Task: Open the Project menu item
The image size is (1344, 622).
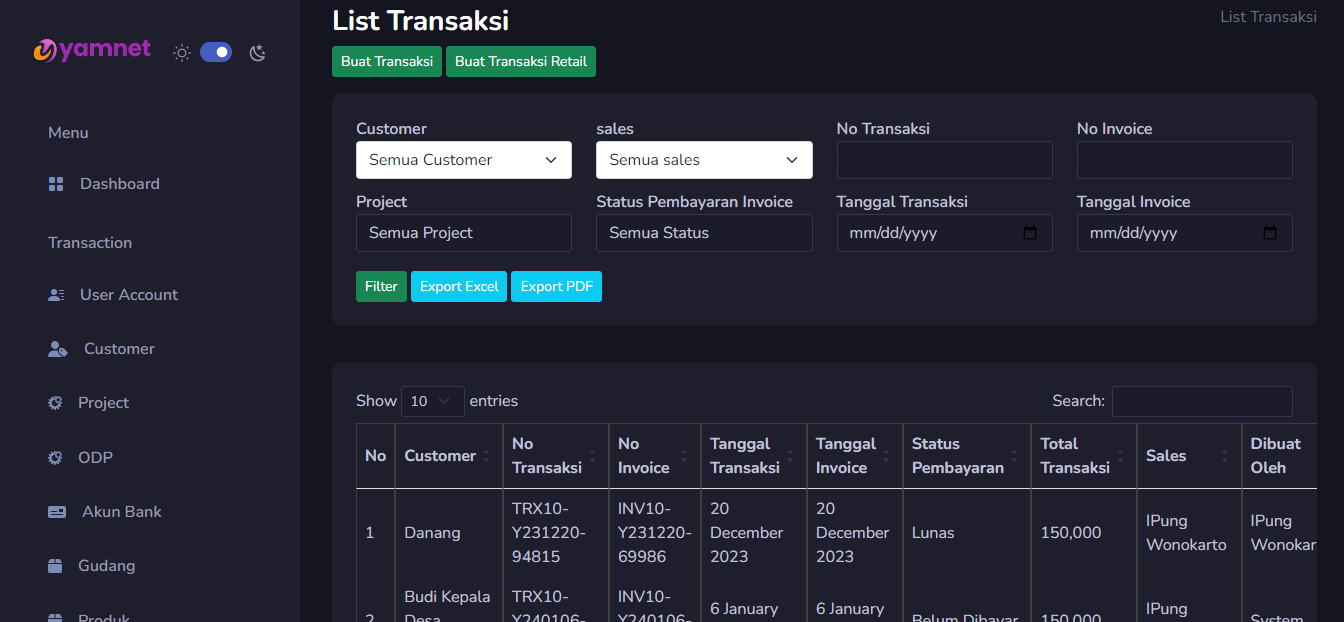Action: coord(103,403)
